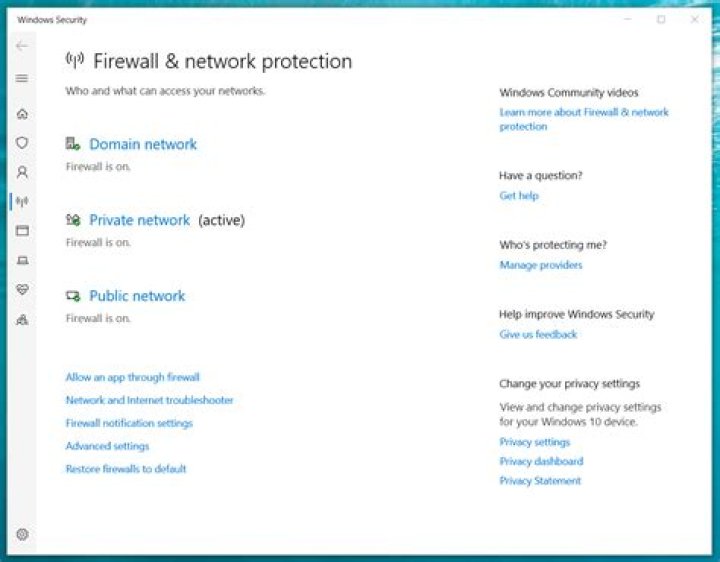This screenshot has width=720, height=562.
Task: Open Public network settings
Action: pos(137,296)
